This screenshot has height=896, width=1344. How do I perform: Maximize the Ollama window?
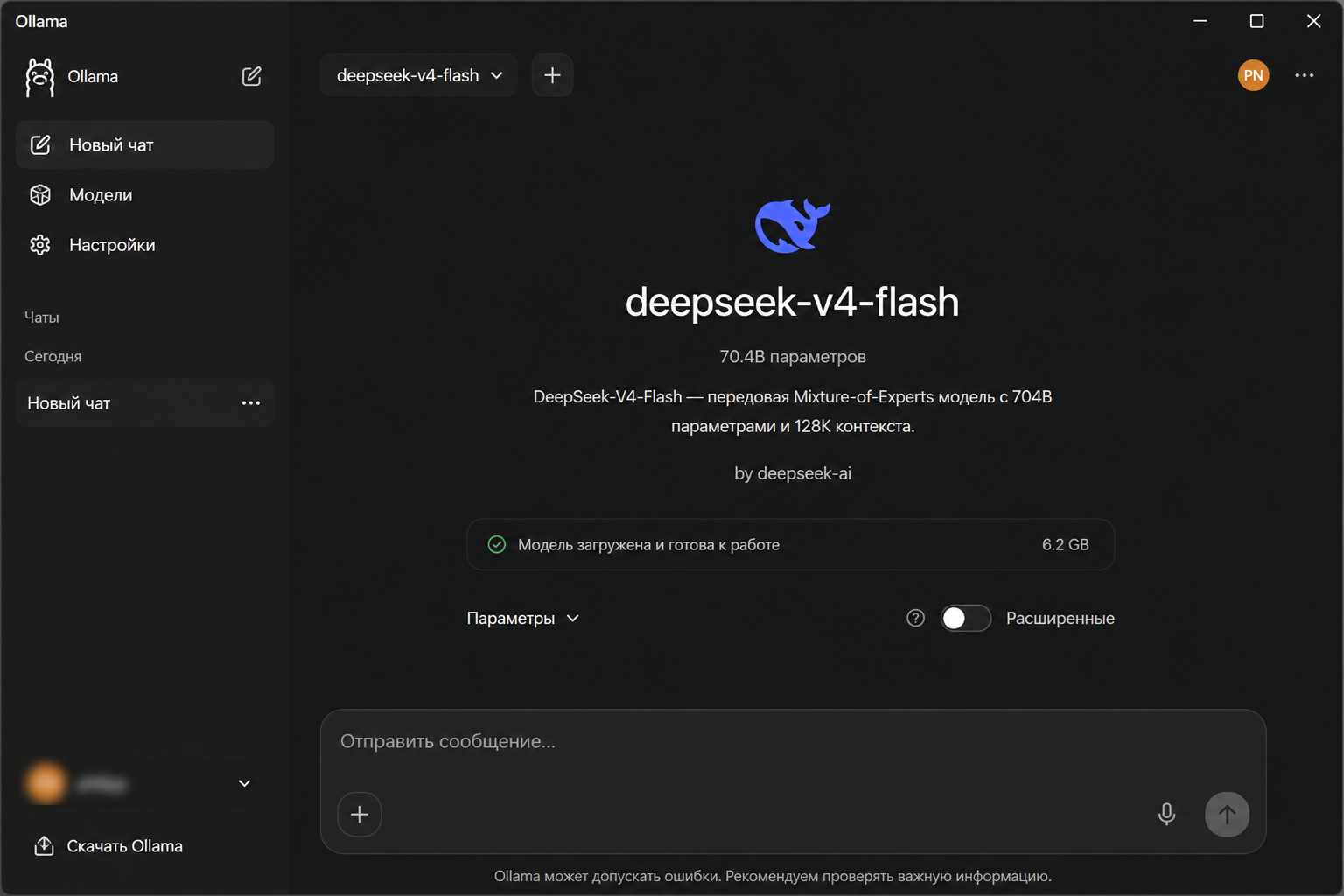1256,21
